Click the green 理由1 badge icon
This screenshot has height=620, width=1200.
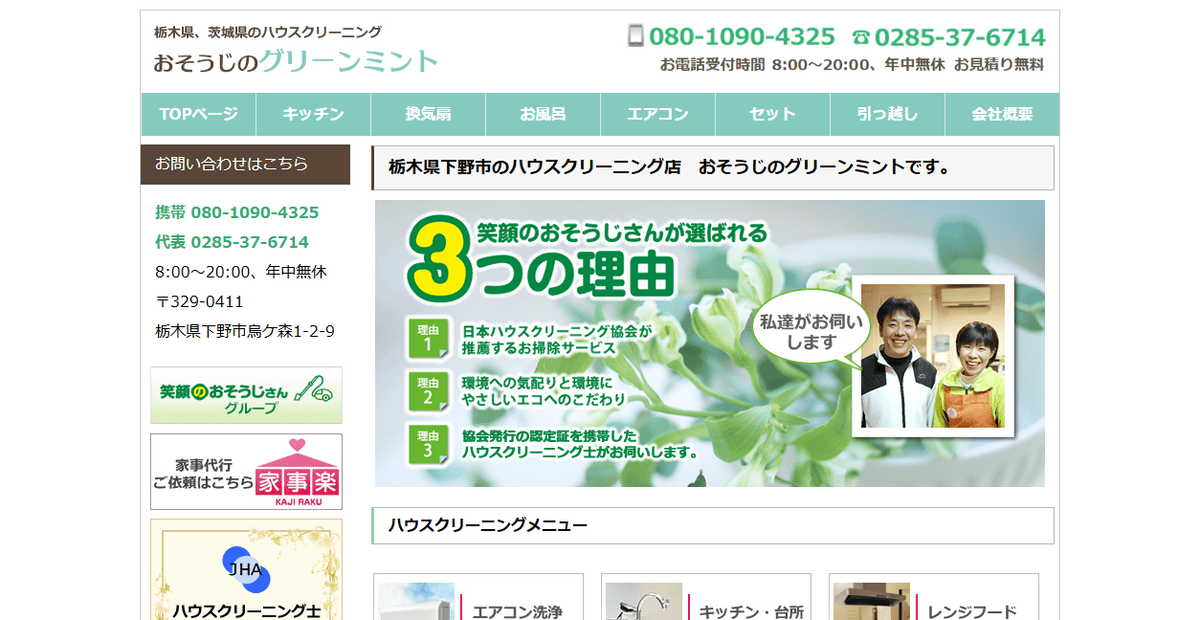coord(427,338)
